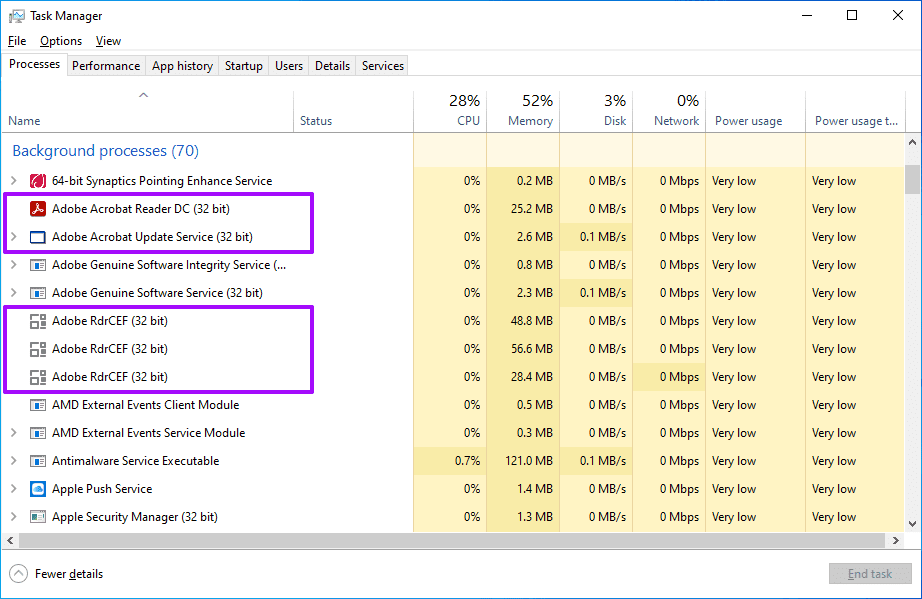Click the horizontal scrollbar right arrow
This screenshot has width=922, height=599.
(896, 540)
